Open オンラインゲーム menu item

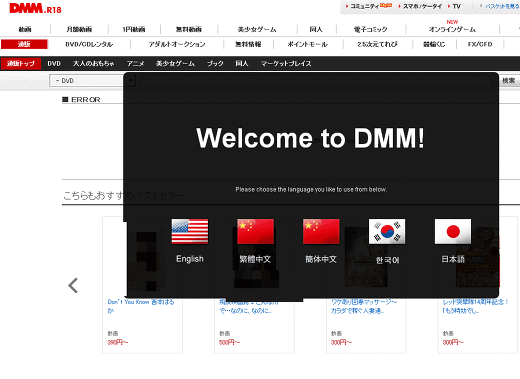tap(452, 29)
